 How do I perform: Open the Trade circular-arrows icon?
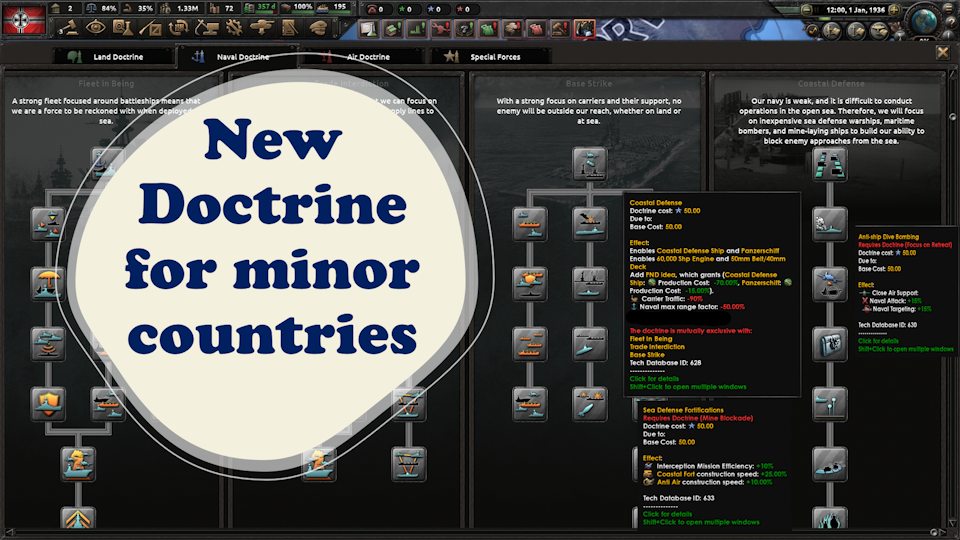click(x=179, y=28)
